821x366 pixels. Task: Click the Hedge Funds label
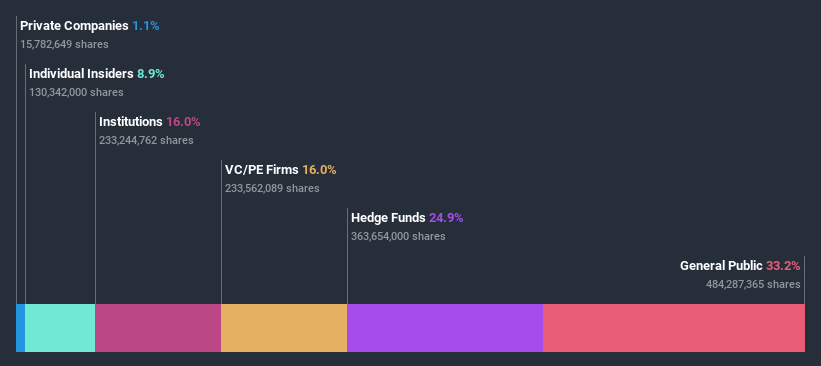[388, 218]
